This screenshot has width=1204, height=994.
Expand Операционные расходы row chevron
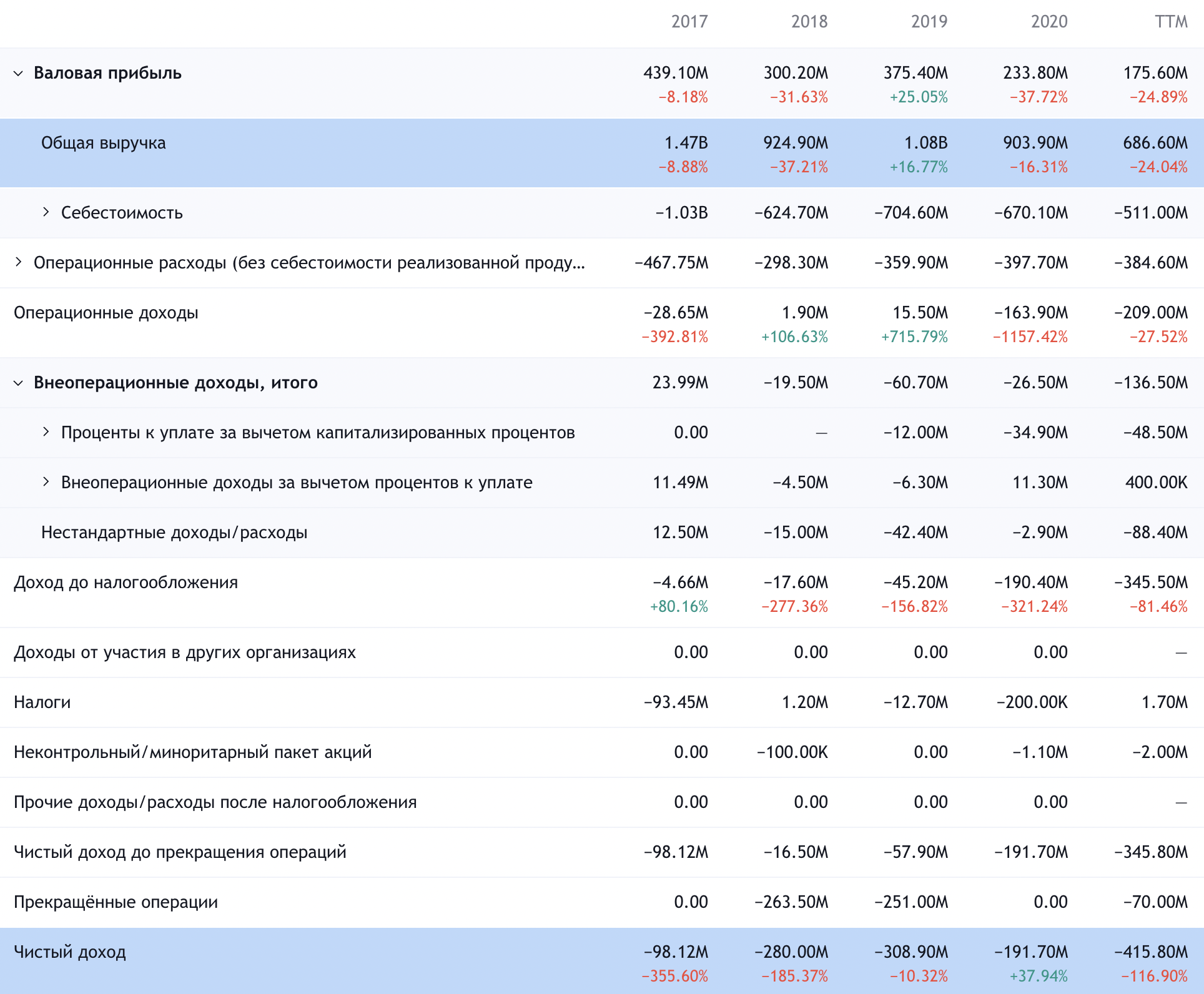(x=19, y=262)
